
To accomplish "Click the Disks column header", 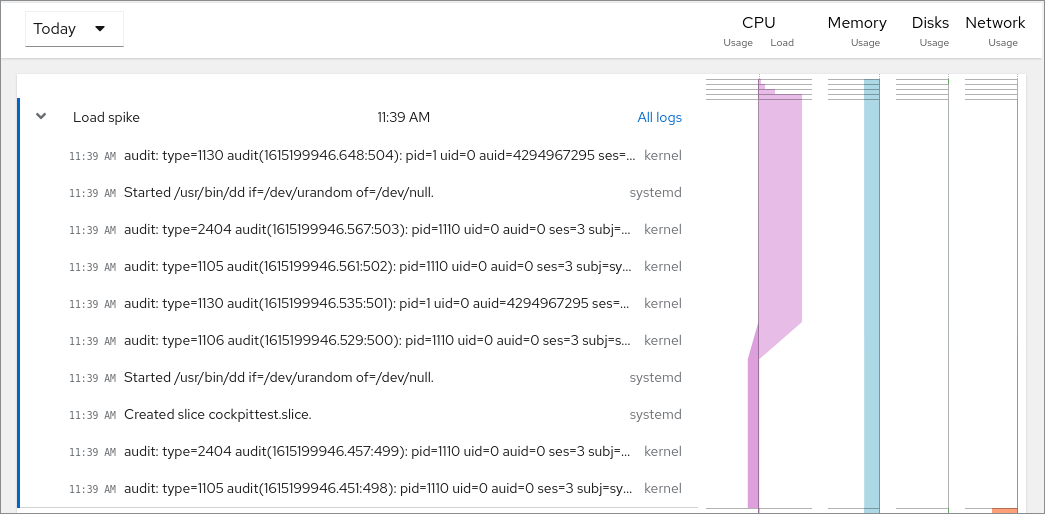I will point(930,23).
